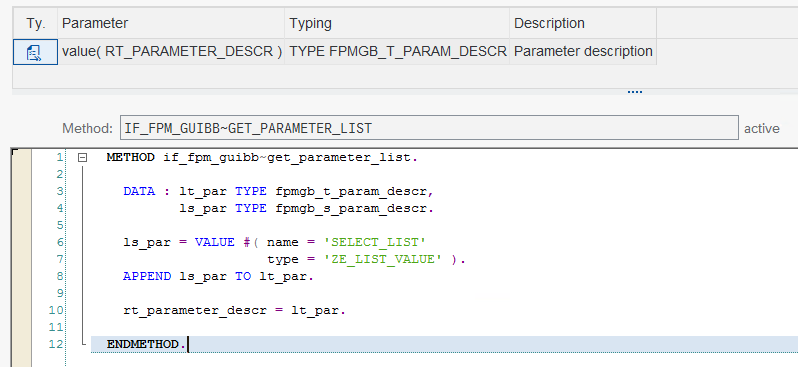Image resolution: width=798 pixels, height=367 pixels.
Task: Click the blue dotted splitter handle
Action: (635, 92)
